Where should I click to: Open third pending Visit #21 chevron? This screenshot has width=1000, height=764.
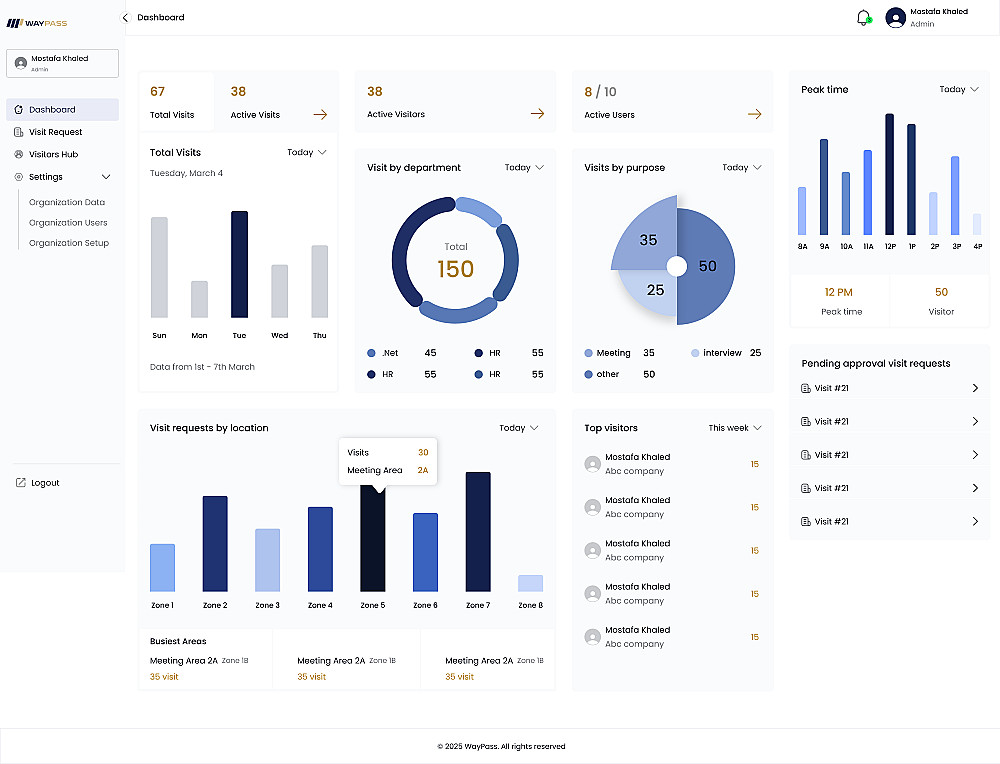(975, 455)
